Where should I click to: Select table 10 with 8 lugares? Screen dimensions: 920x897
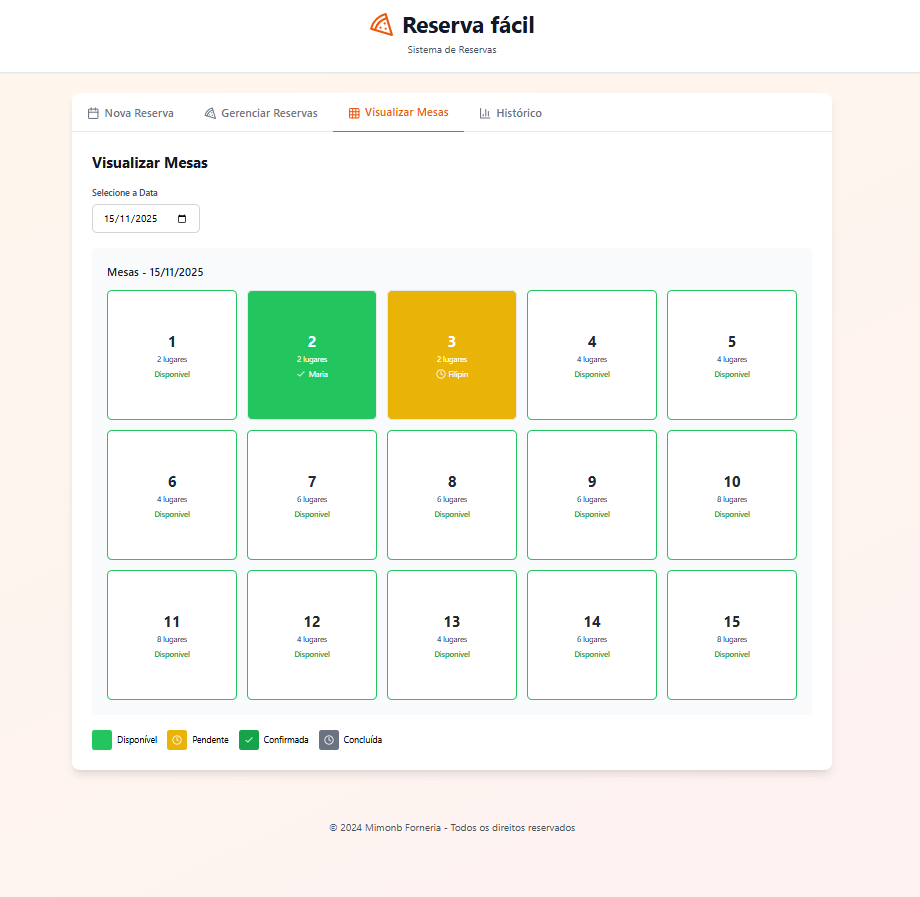[x=732, y=495]
